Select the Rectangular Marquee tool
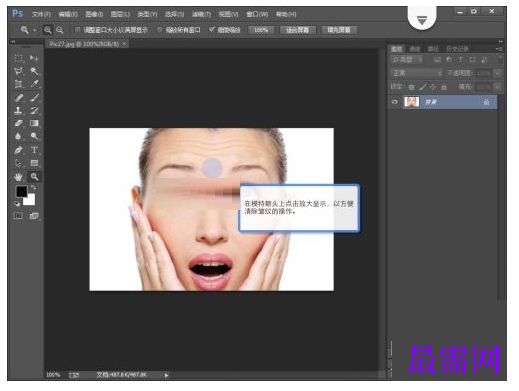 18,59
